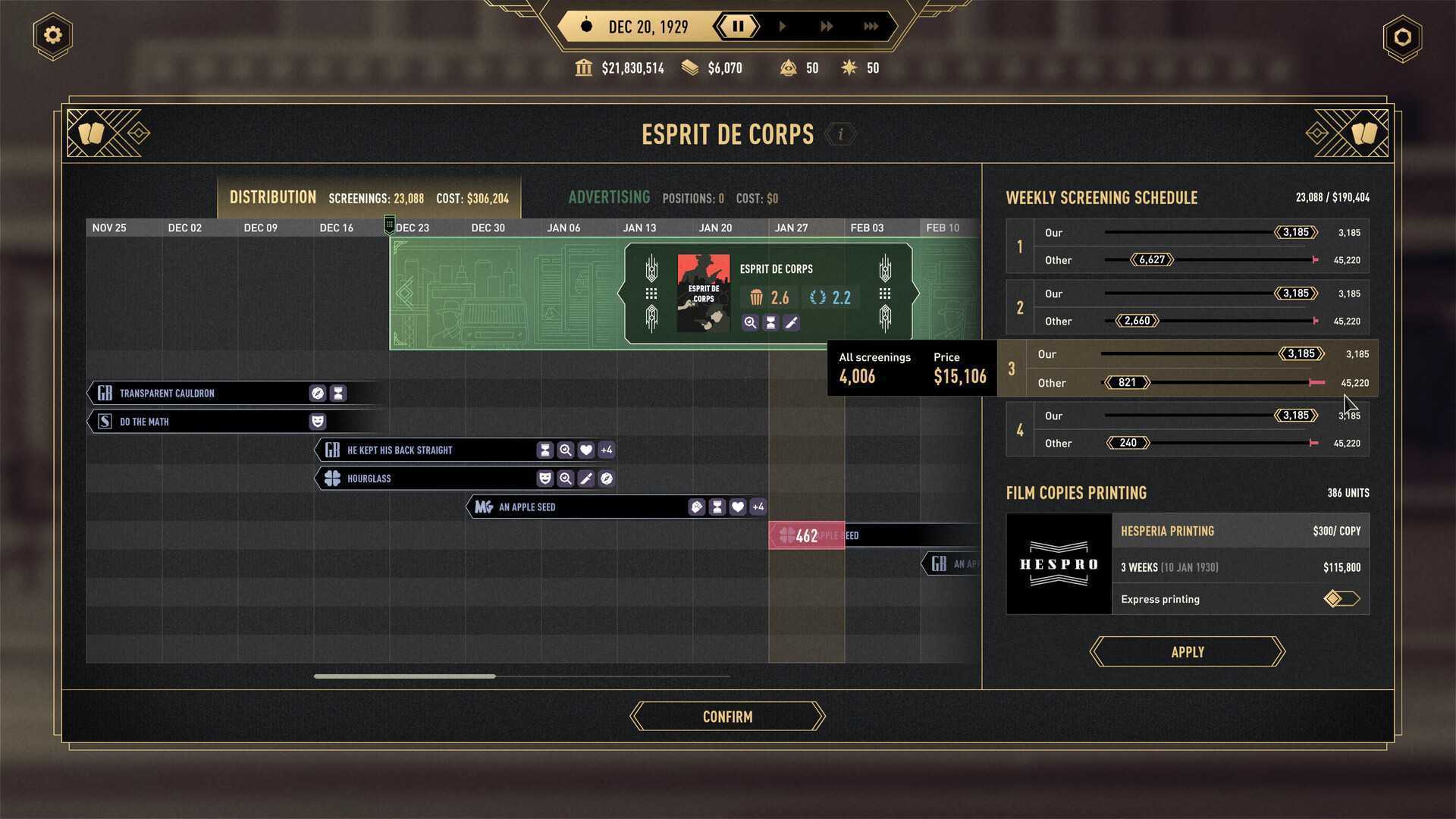Click the heart/favorite icon on An Apple Seed

(738, 506)
